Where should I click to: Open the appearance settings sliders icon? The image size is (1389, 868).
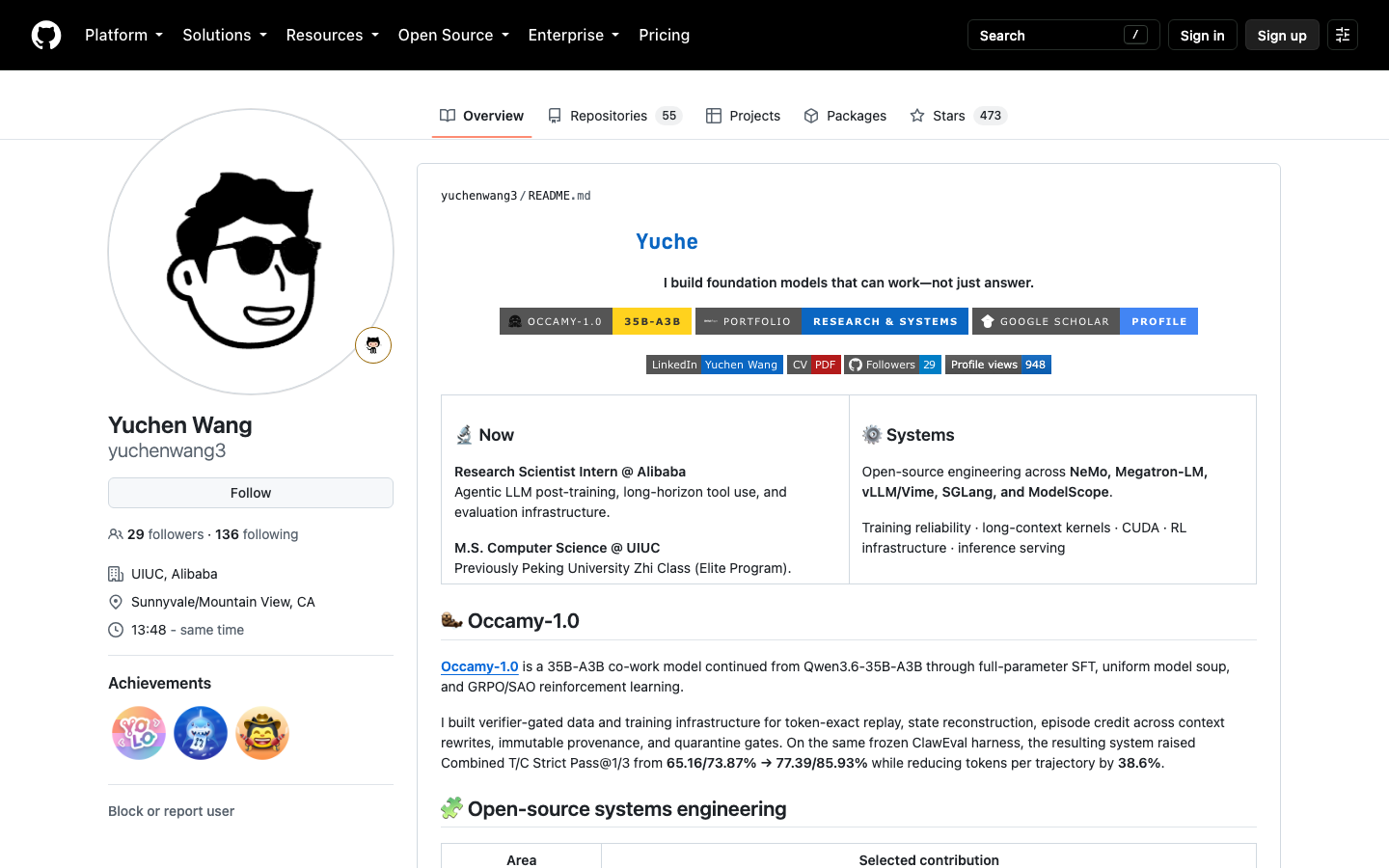1343,35
